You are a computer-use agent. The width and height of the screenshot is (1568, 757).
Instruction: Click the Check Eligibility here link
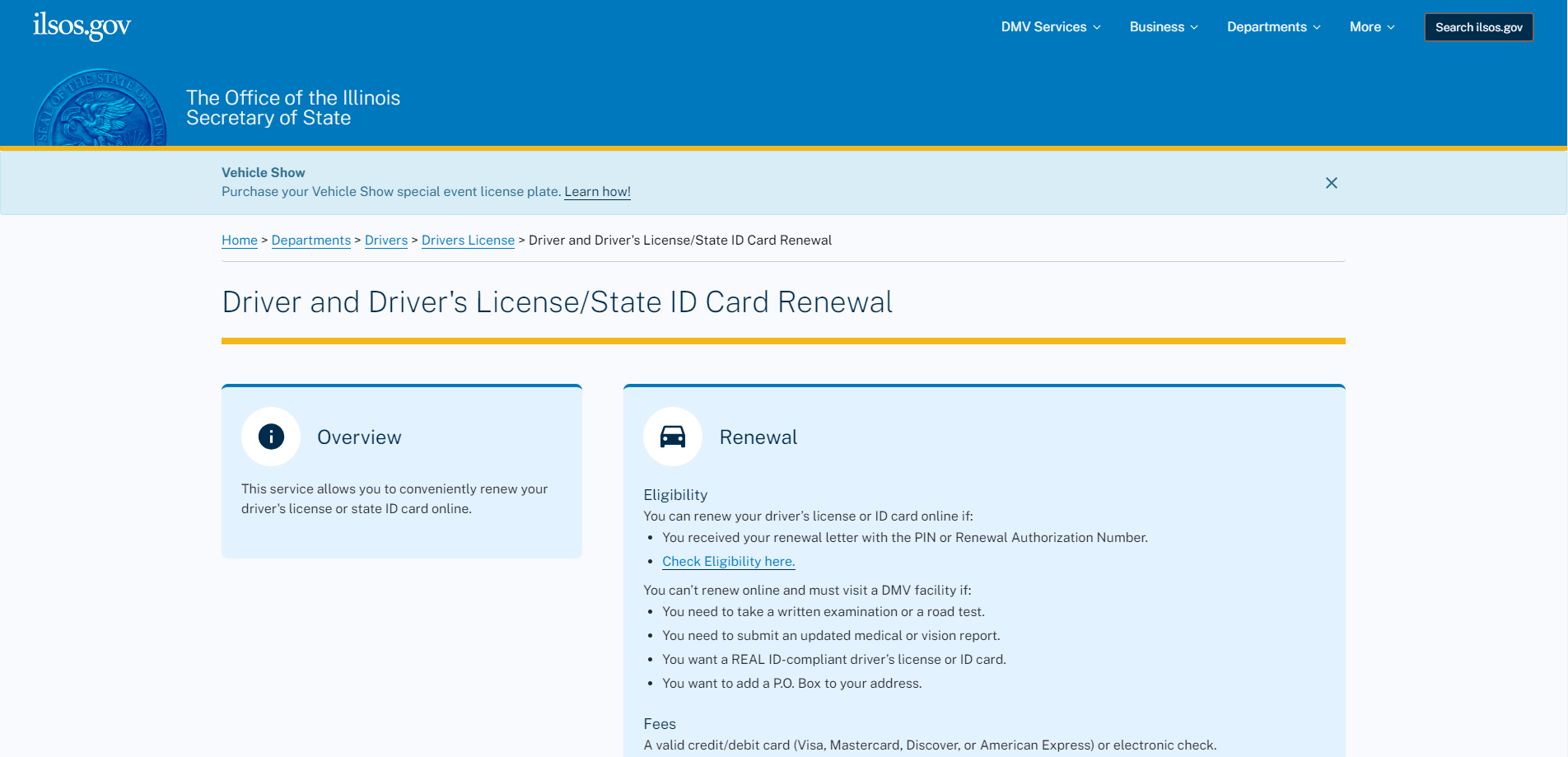pyautogui.click(x=728, y=562)
